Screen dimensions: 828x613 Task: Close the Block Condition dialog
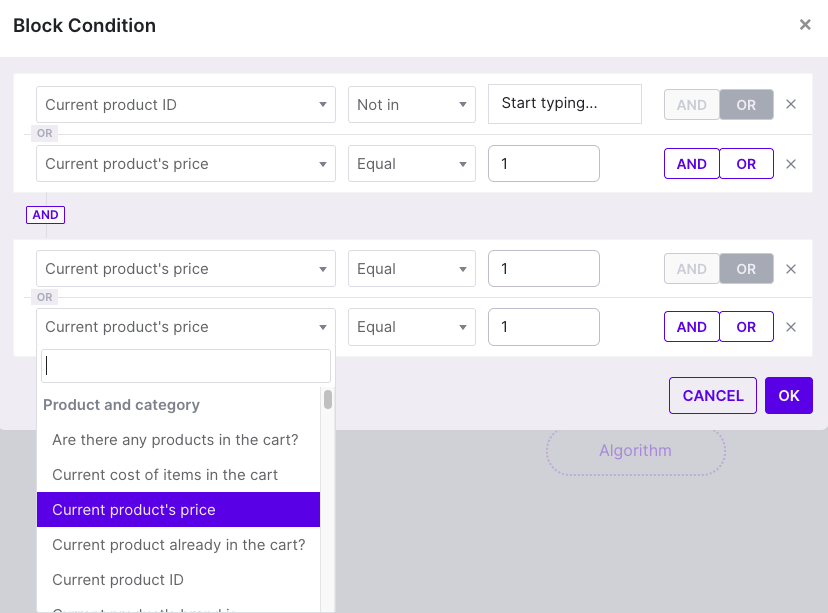[804, 25]
